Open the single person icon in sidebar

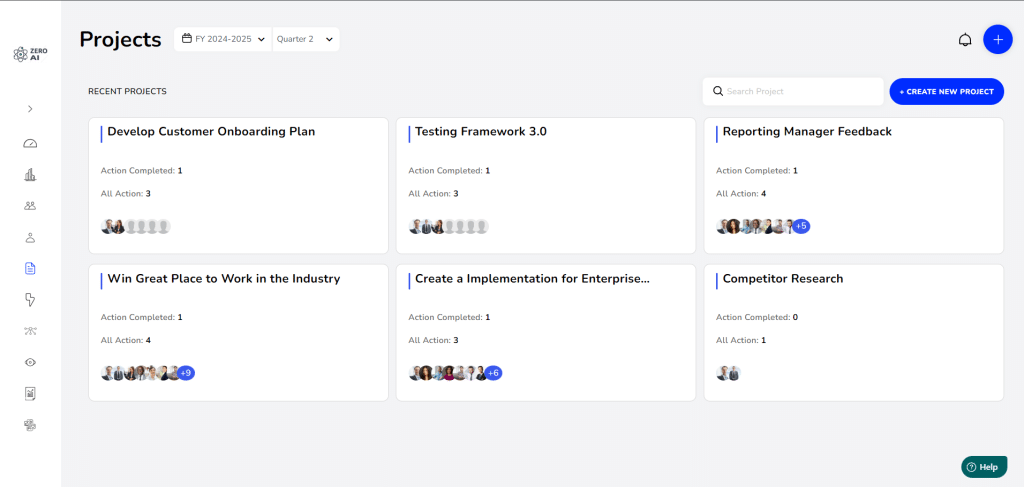[30, 238]
